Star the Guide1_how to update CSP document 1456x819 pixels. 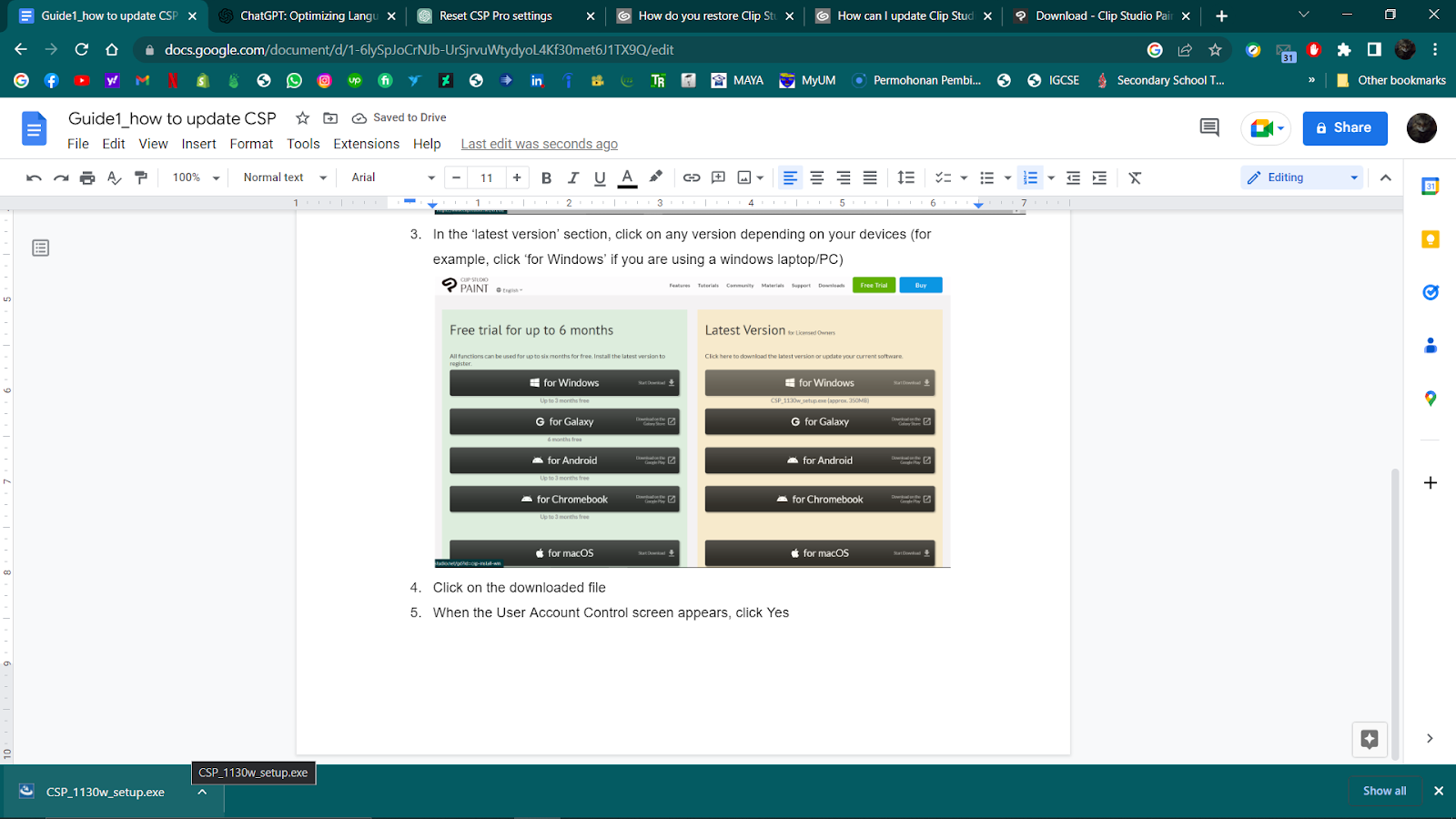303,118
